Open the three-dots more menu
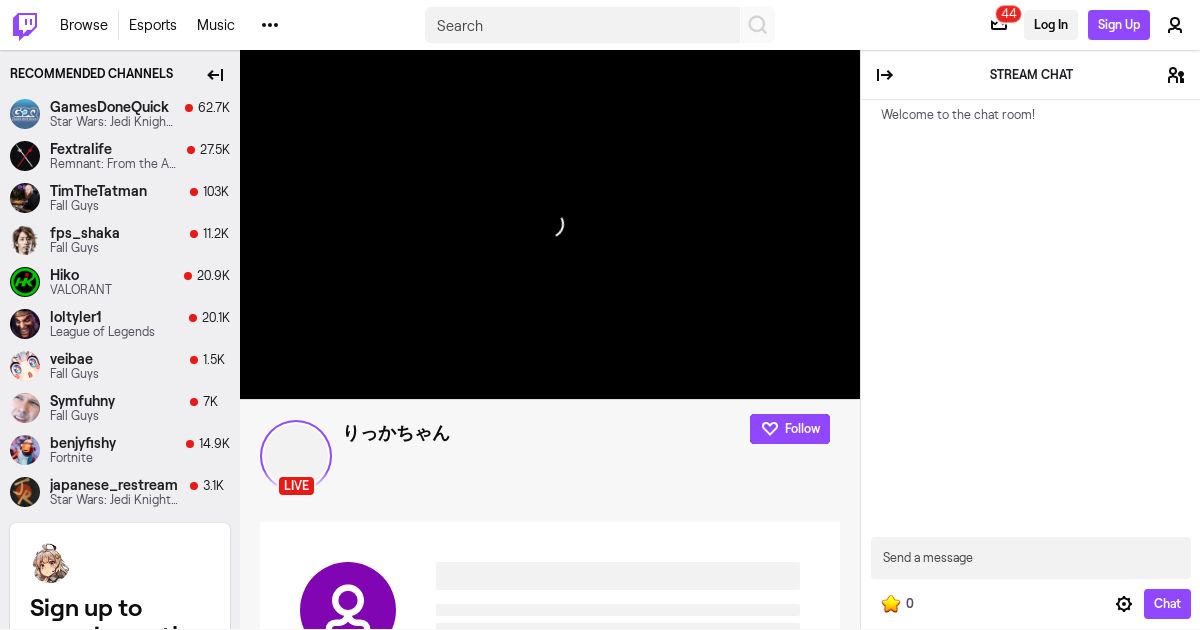 [x=270, y=25]
